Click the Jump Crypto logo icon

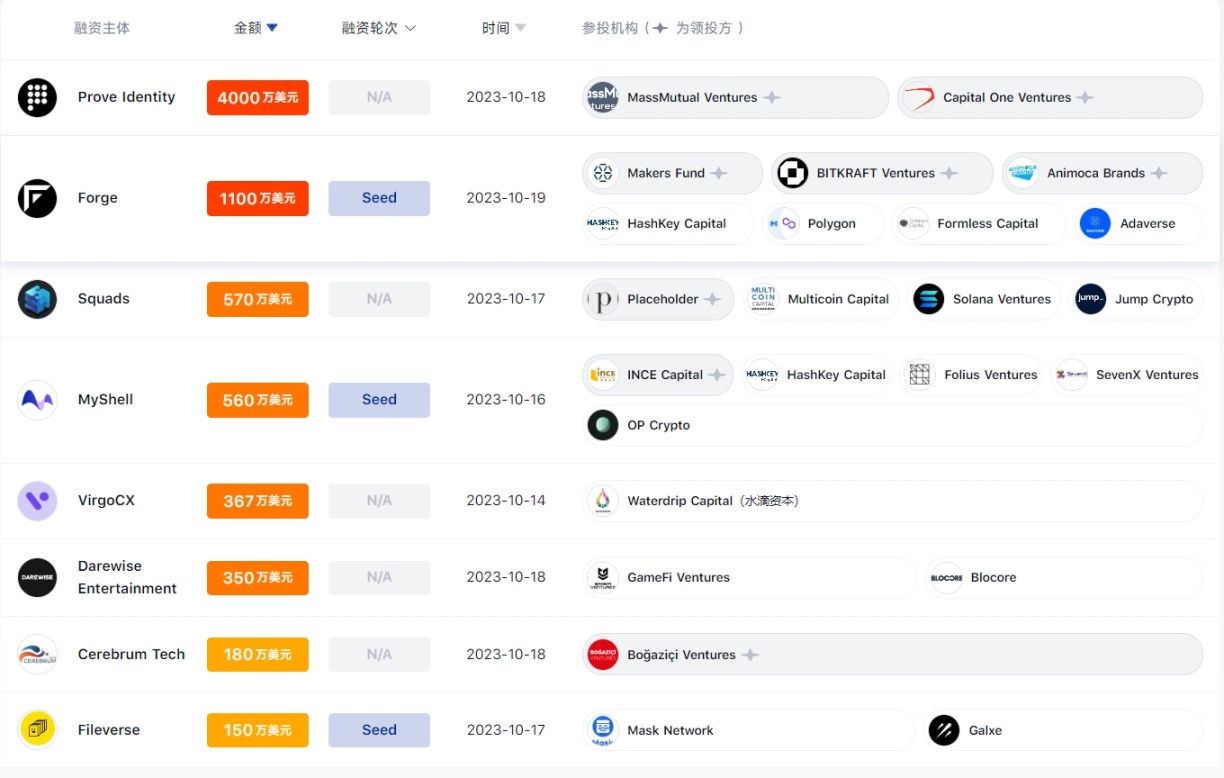coord(1090,299)
